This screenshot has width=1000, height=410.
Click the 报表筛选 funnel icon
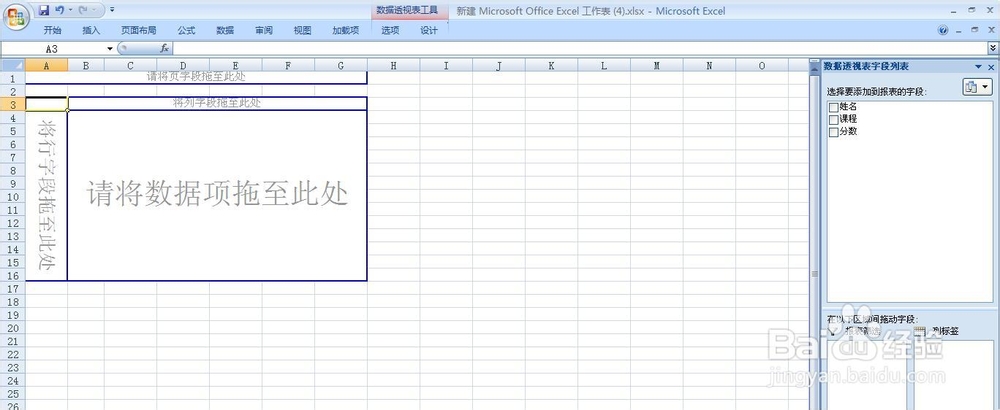[x=834, y=332]
